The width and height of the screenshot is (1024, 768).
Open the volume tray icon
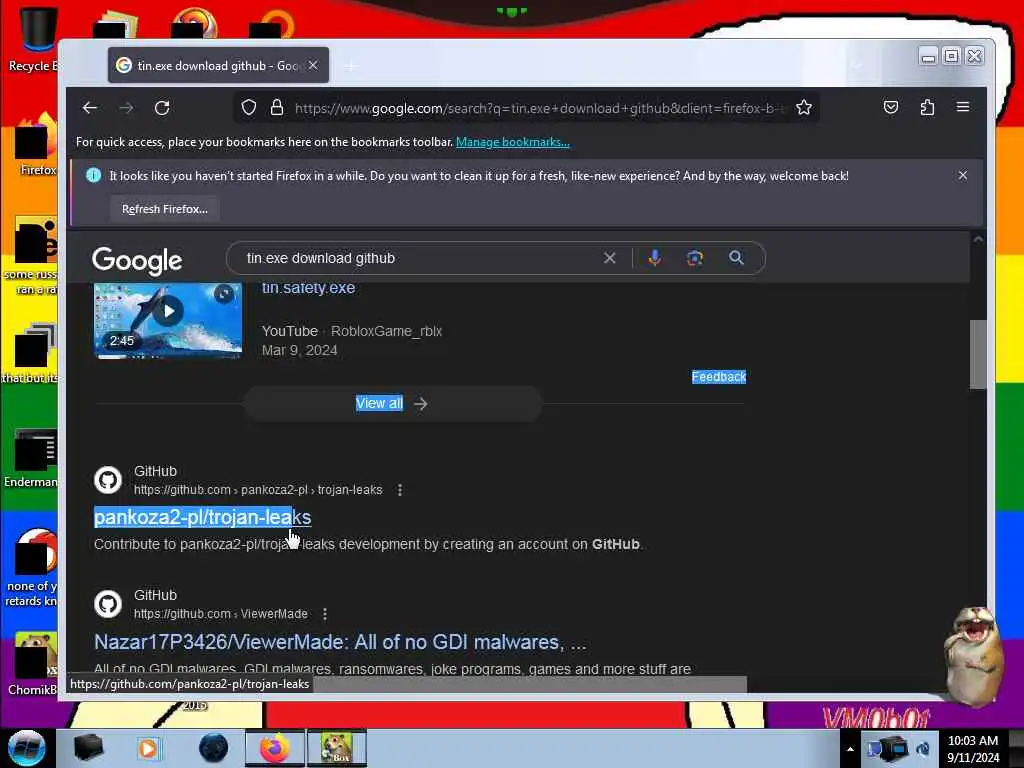point(923,749)
